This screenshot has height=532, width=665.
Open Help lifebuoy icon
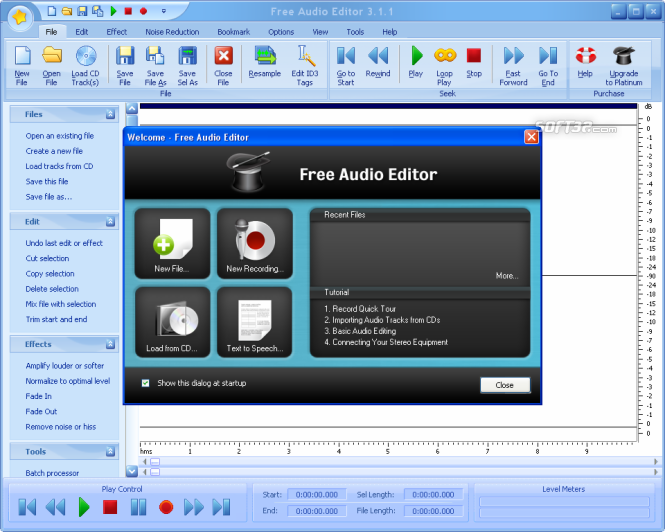click(x=585, y=62)
